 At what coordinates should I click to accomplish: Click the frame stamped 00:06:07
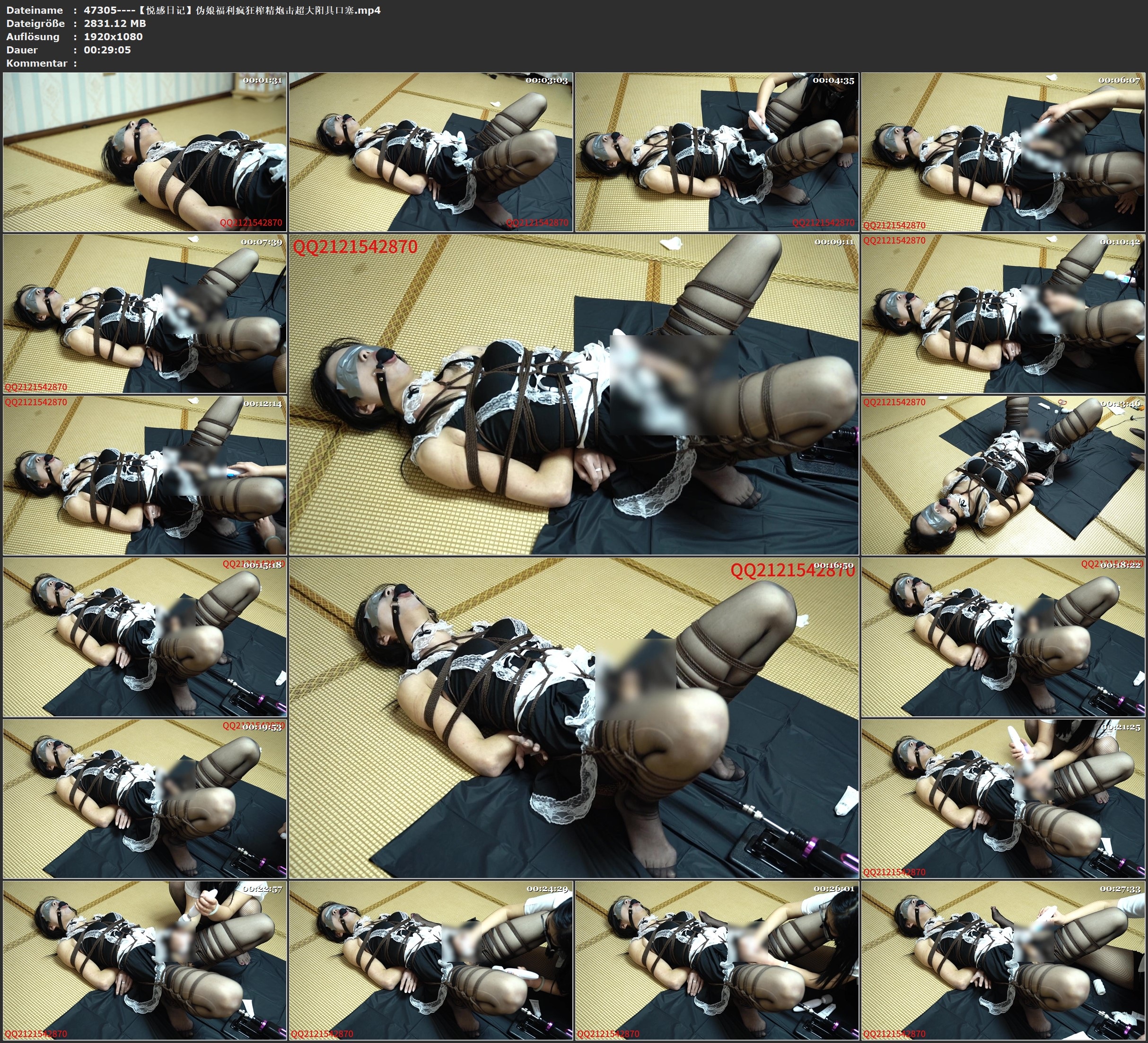click(x=1003, y=152)
